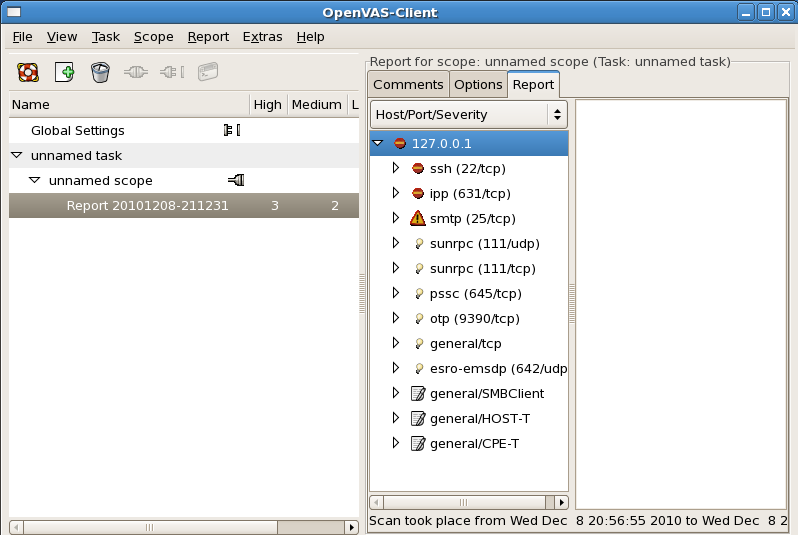
Task: Open the Scope menu
Action: pyautogui.click(x=154, y=37)
